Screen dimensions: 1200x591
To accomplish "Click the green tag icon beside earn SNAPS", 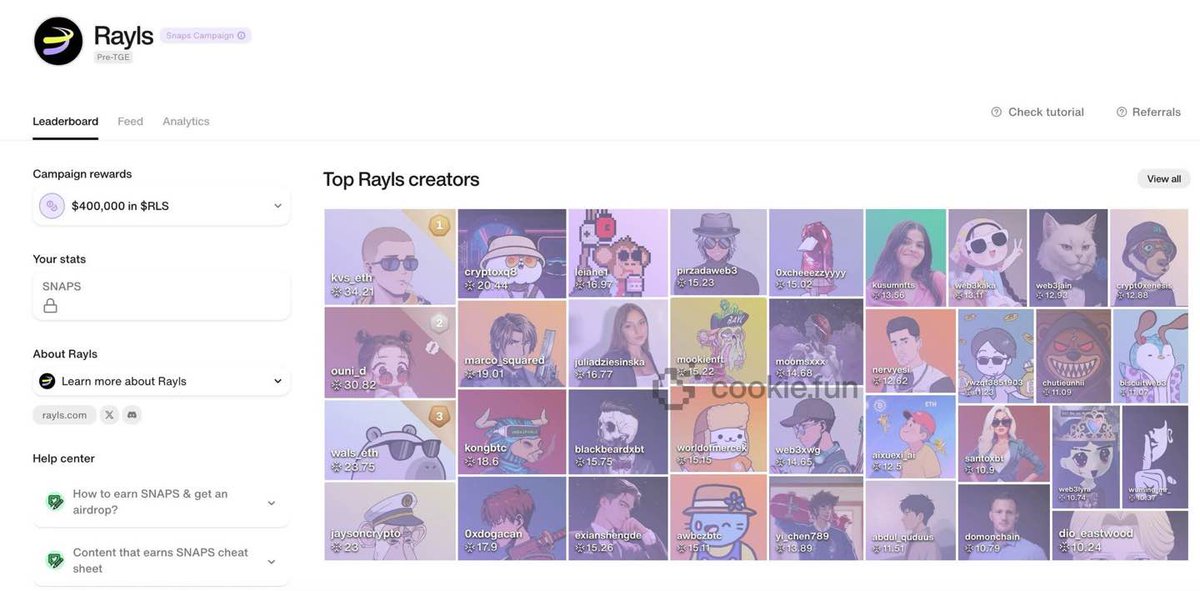I will (56, 502).
